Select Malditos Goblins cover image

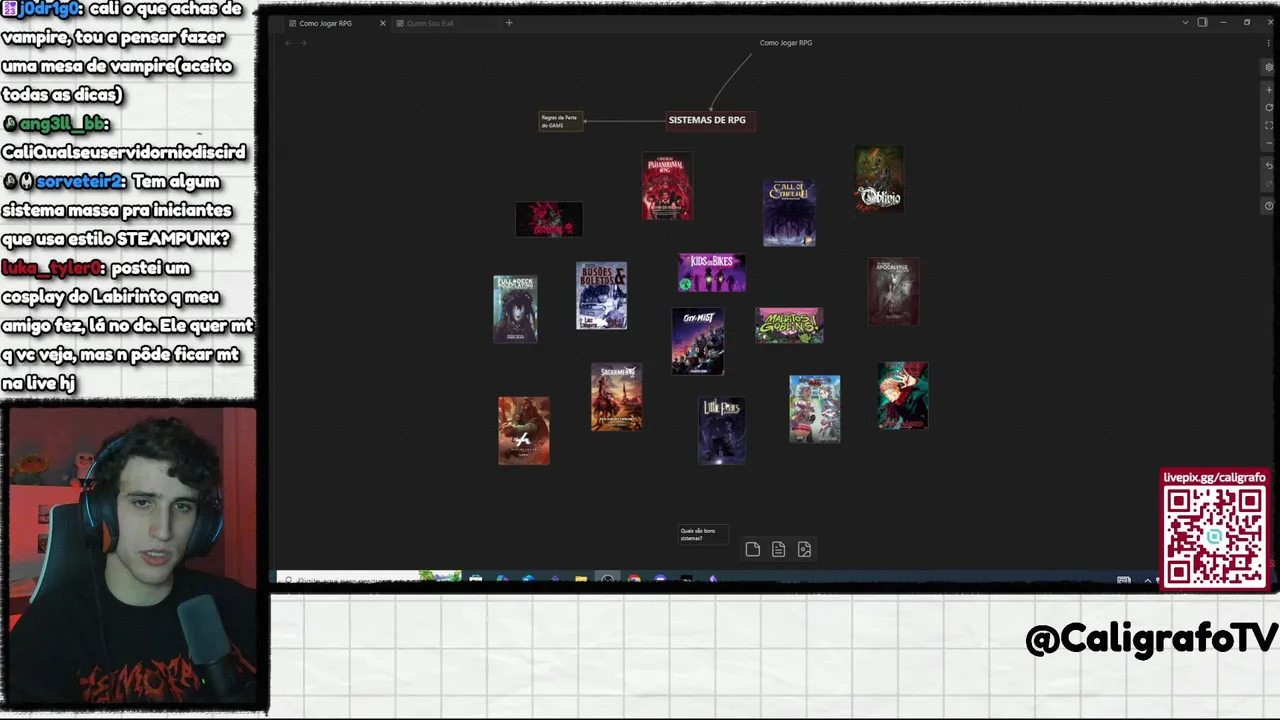click(x=790, y=325)
